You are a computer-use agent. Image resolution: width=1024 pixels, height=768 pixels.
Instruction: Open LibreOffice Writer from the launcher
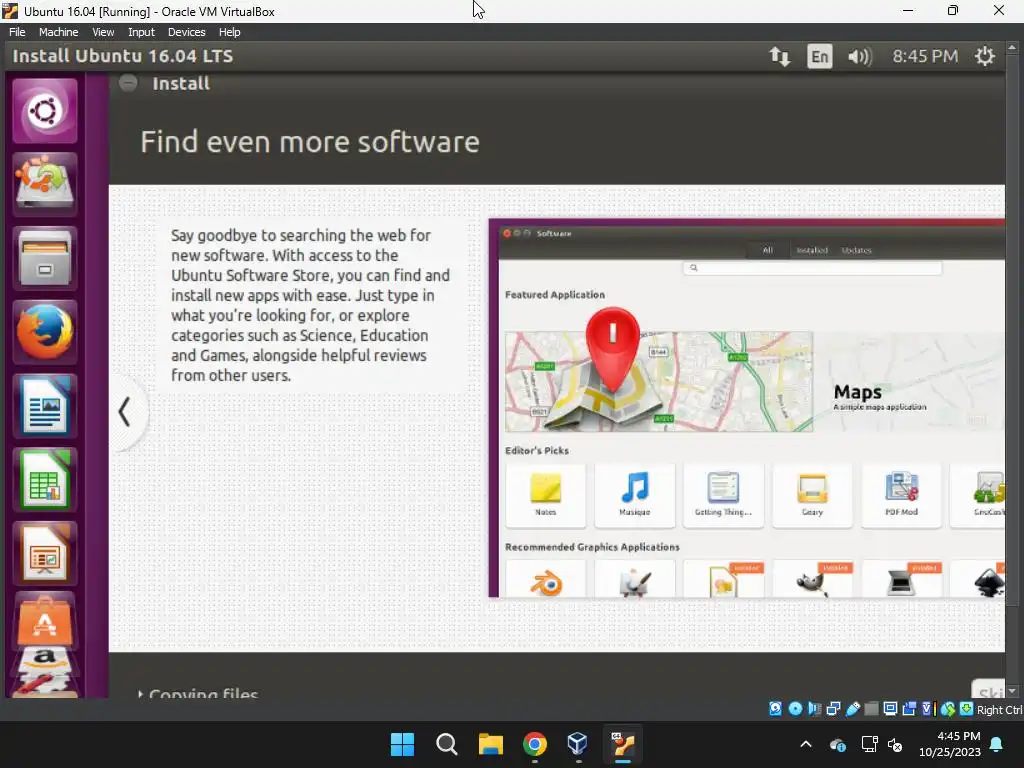pyautogui.click(x=44, y=406)
